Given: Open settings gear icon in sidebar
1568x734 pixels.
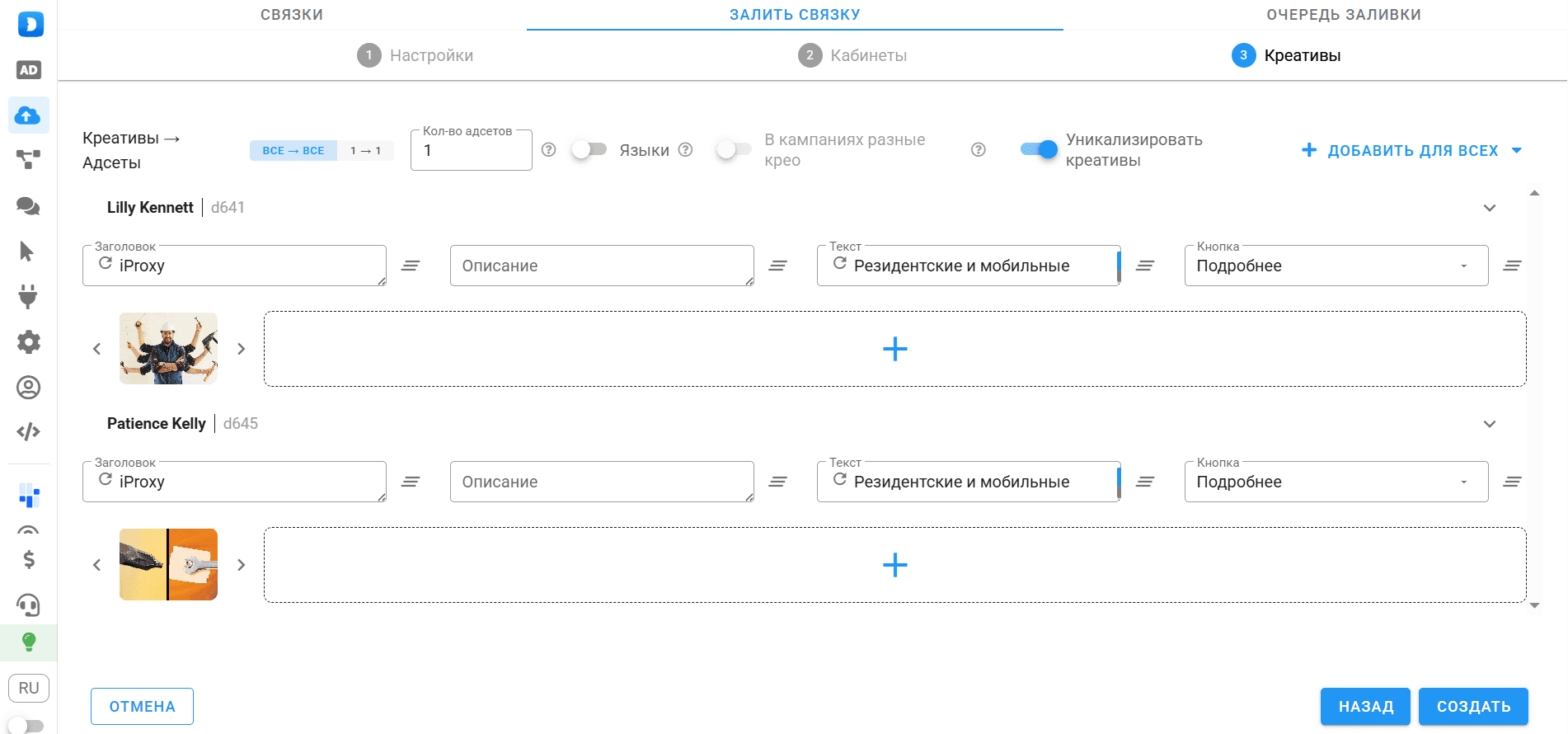Looking at the screenshot, I should coord(28,341).
